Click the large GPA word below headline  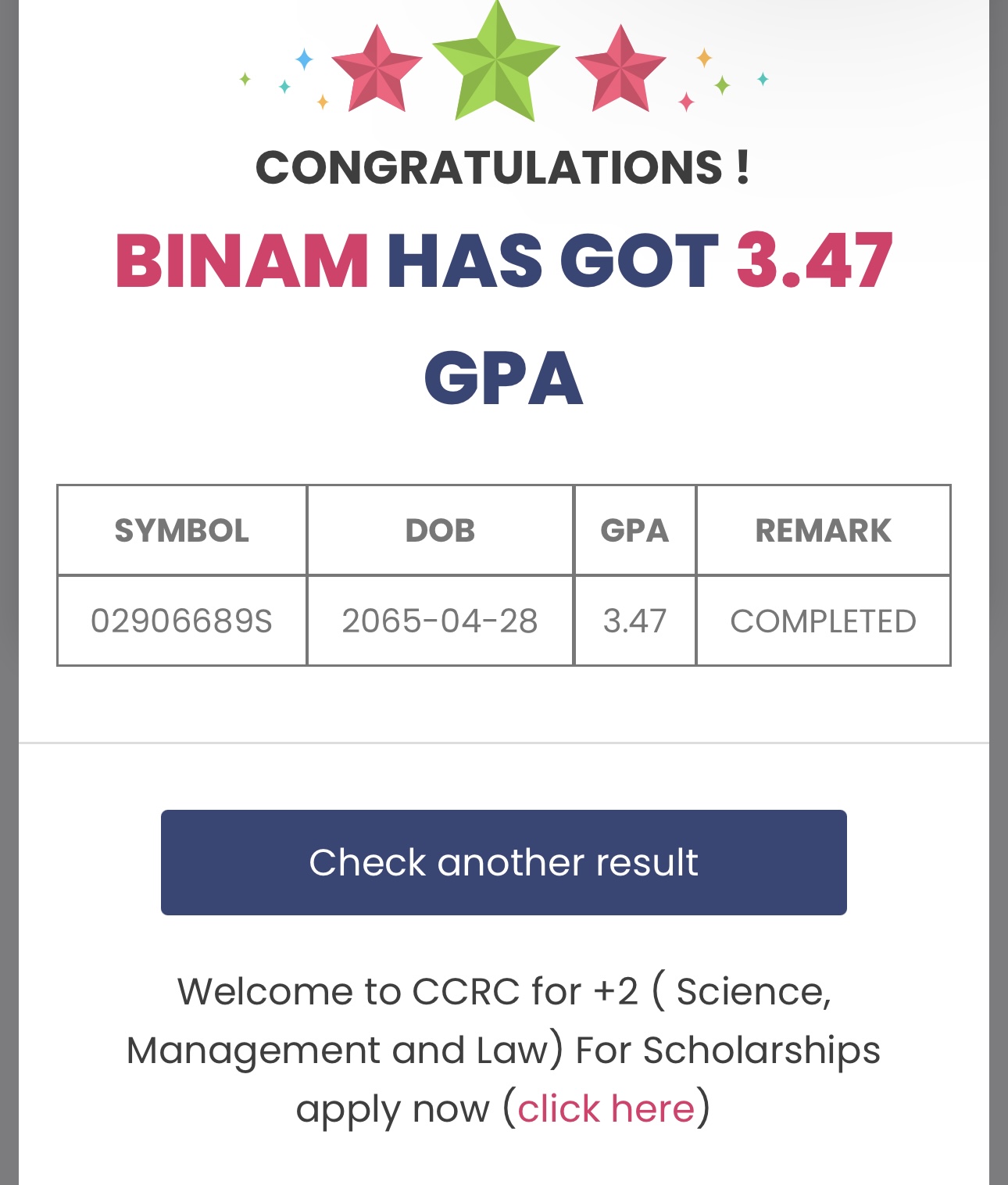coord(503,379)
